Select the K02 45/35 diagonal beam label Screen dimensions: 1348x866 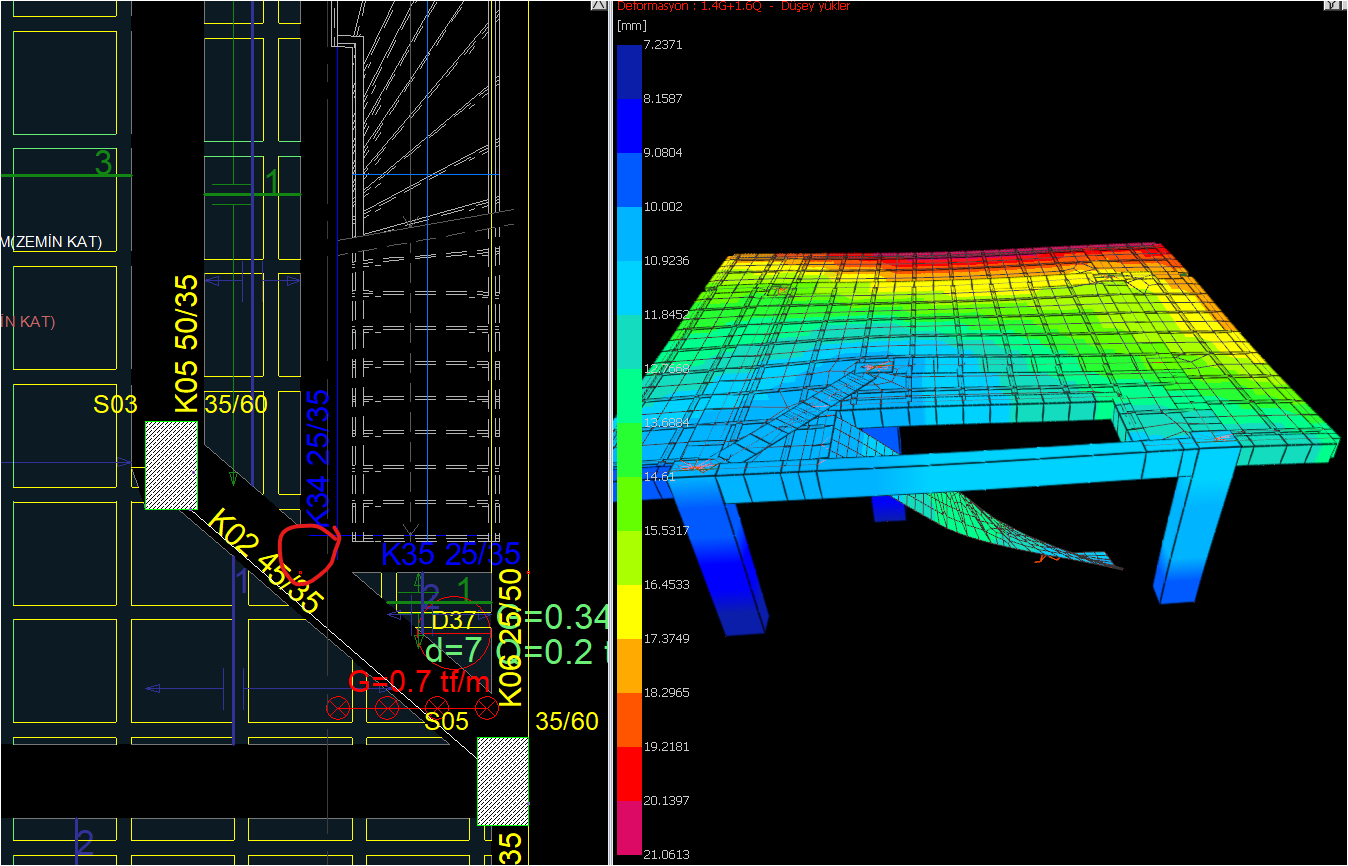[x=265, y=562]
